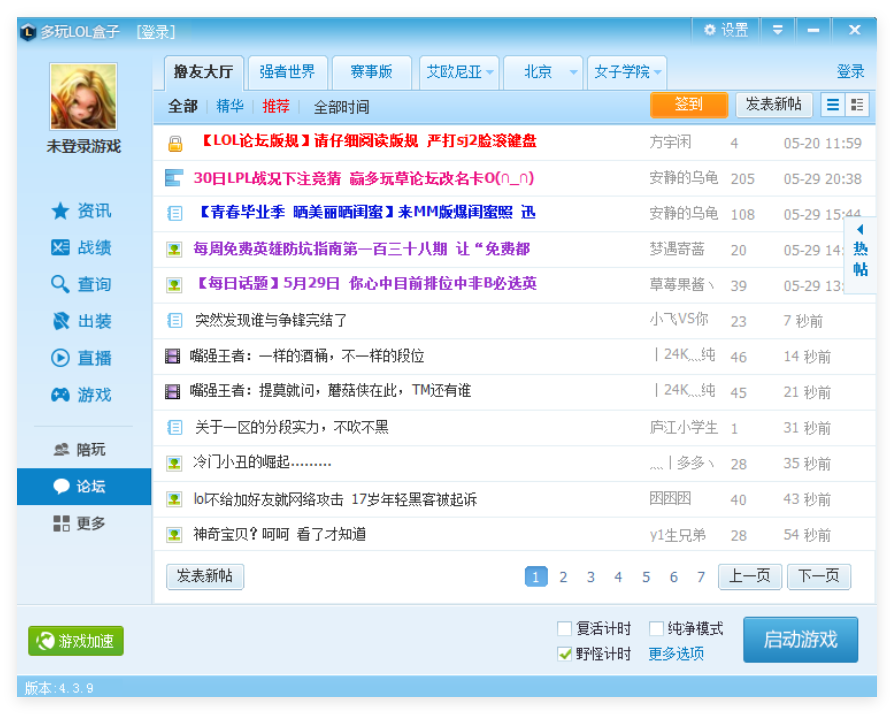Viewport: 894px width, 714px height.
Task: Open the 每日话题 5月29日 post
Action: 365,283
